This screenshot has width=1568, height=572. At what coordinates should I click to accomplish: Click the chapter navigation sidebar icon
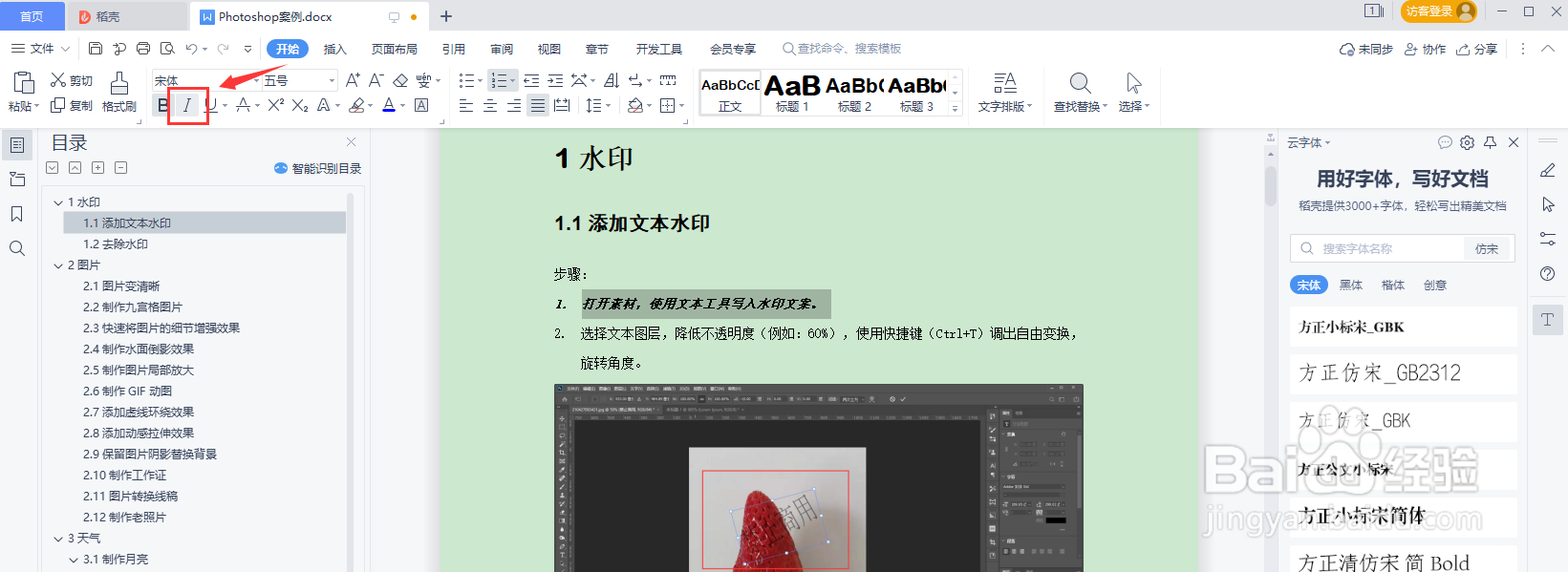16,180
